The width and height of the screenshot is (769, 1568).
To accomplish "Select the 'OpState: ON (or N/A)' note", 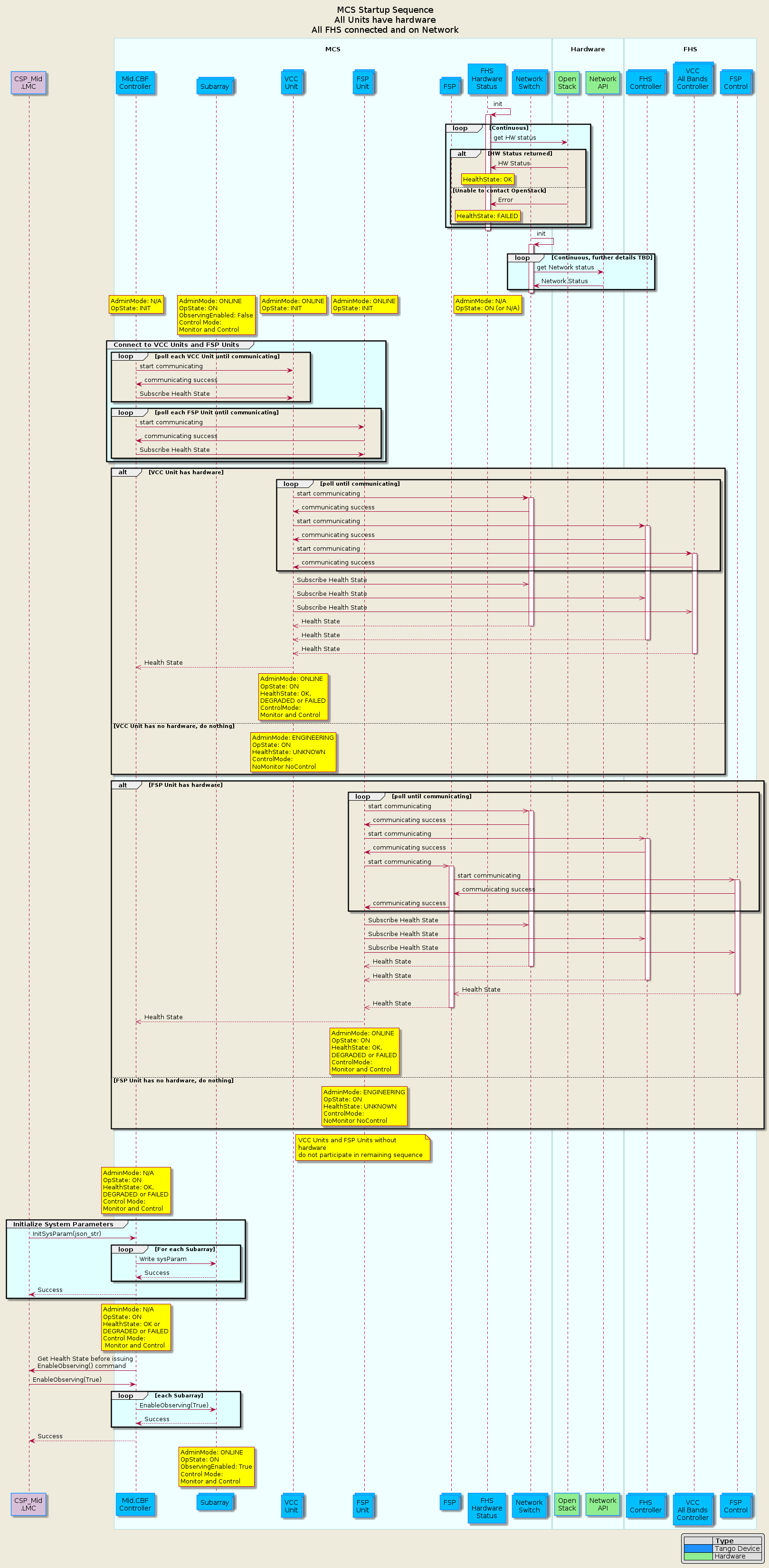I will pos(487,305).
